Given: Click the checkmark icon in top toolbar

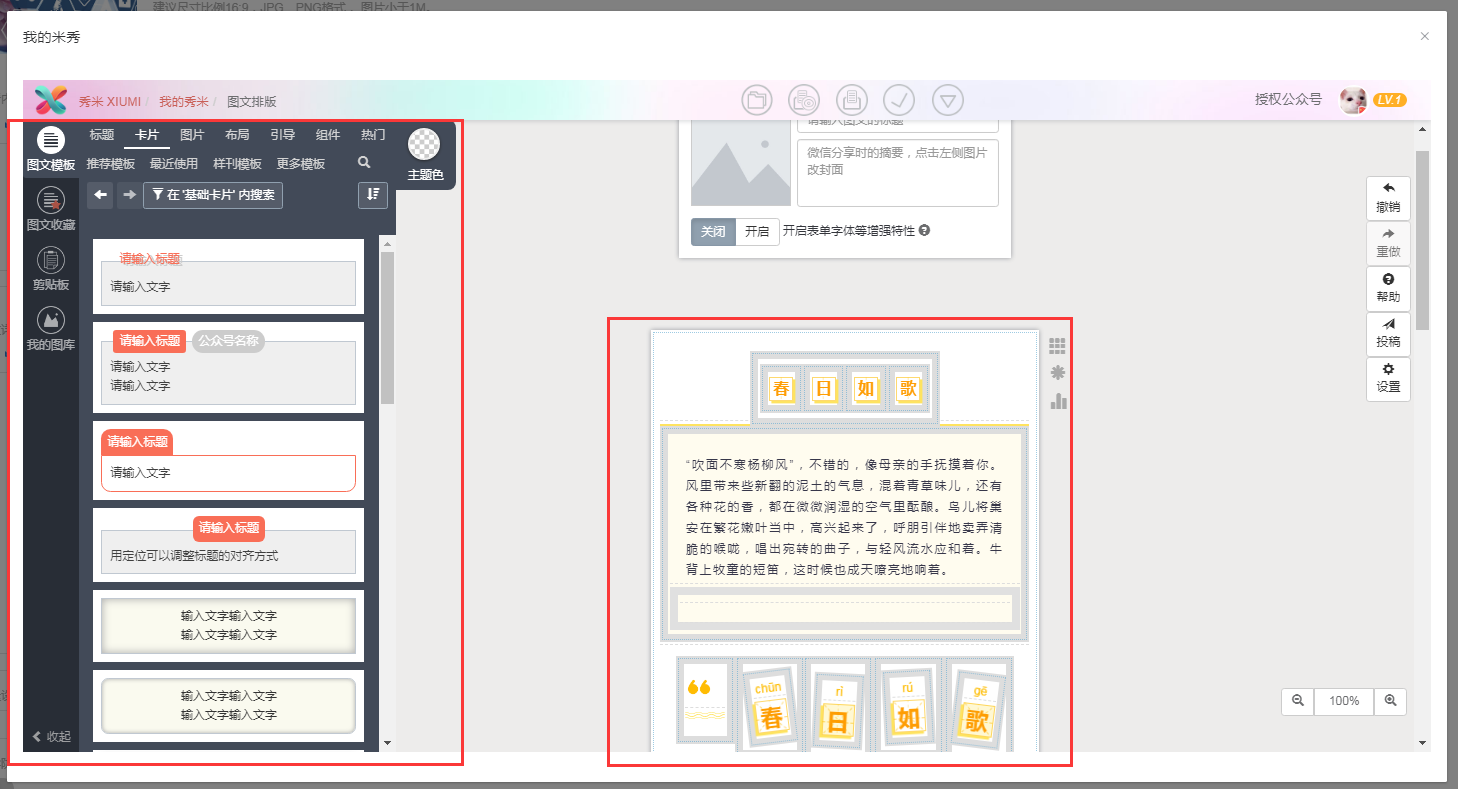Looking at the screenshot, I should [x=899, y=99].
